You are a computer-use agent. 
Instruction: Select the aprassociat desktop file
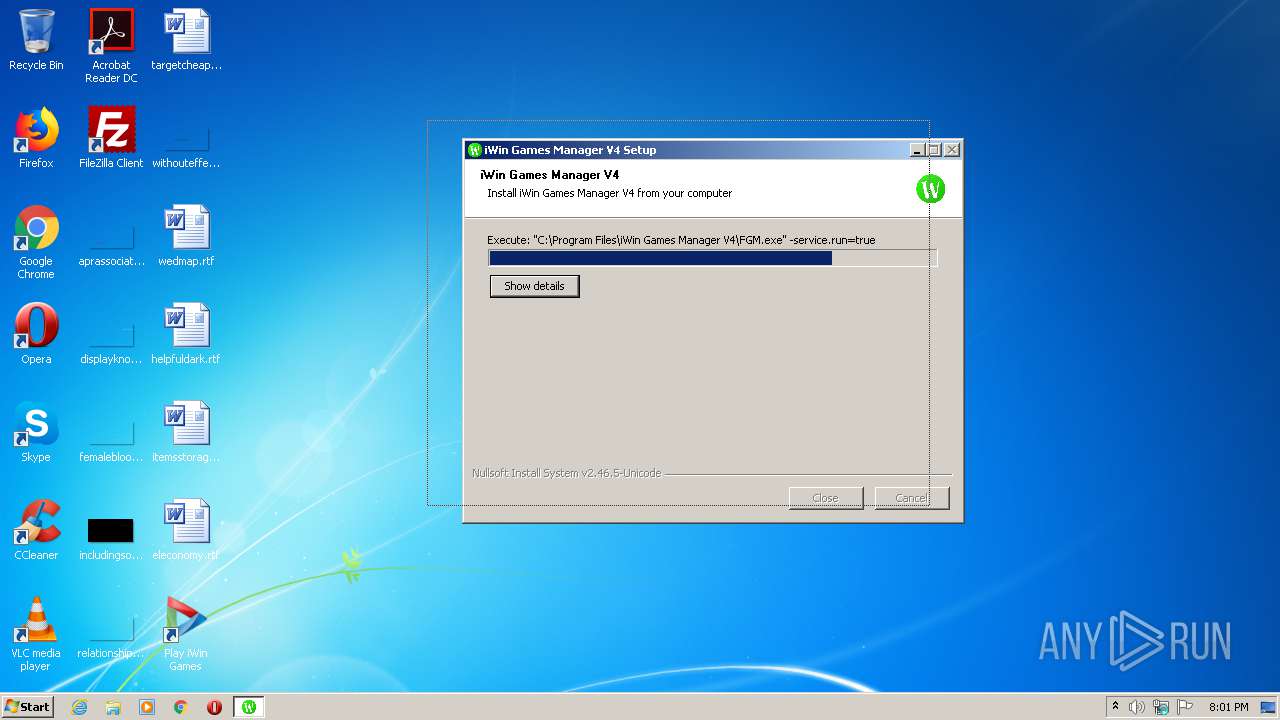[x=111, y=243]
